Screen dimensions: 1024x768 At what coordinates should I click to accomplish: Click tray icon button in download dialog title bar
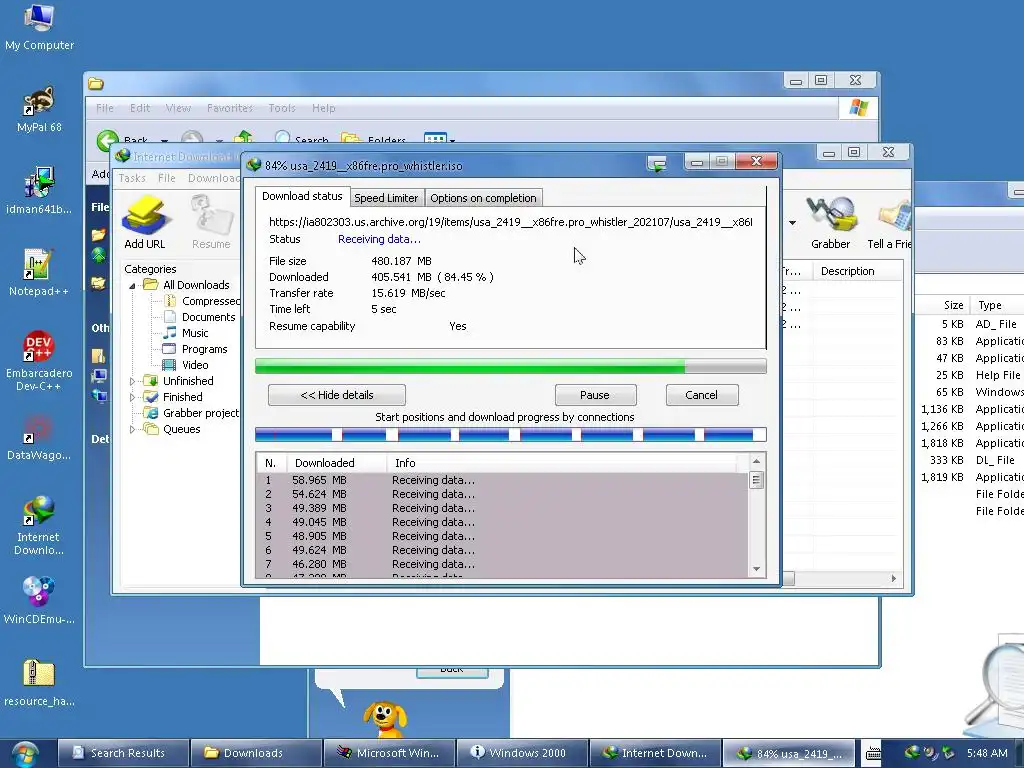pos(656,163)
